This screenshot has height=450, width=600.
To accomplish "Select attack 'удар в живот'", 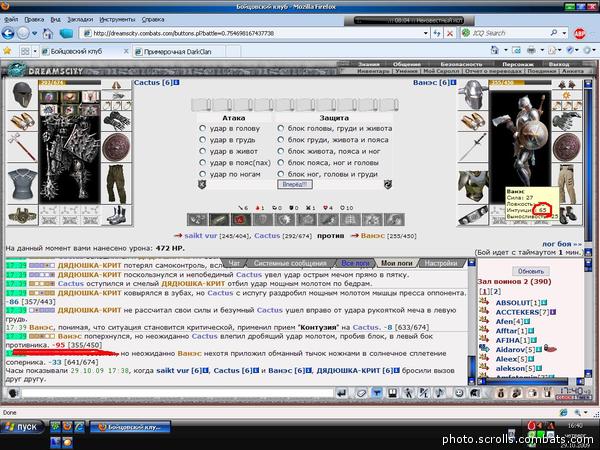I will pos(202,151).
